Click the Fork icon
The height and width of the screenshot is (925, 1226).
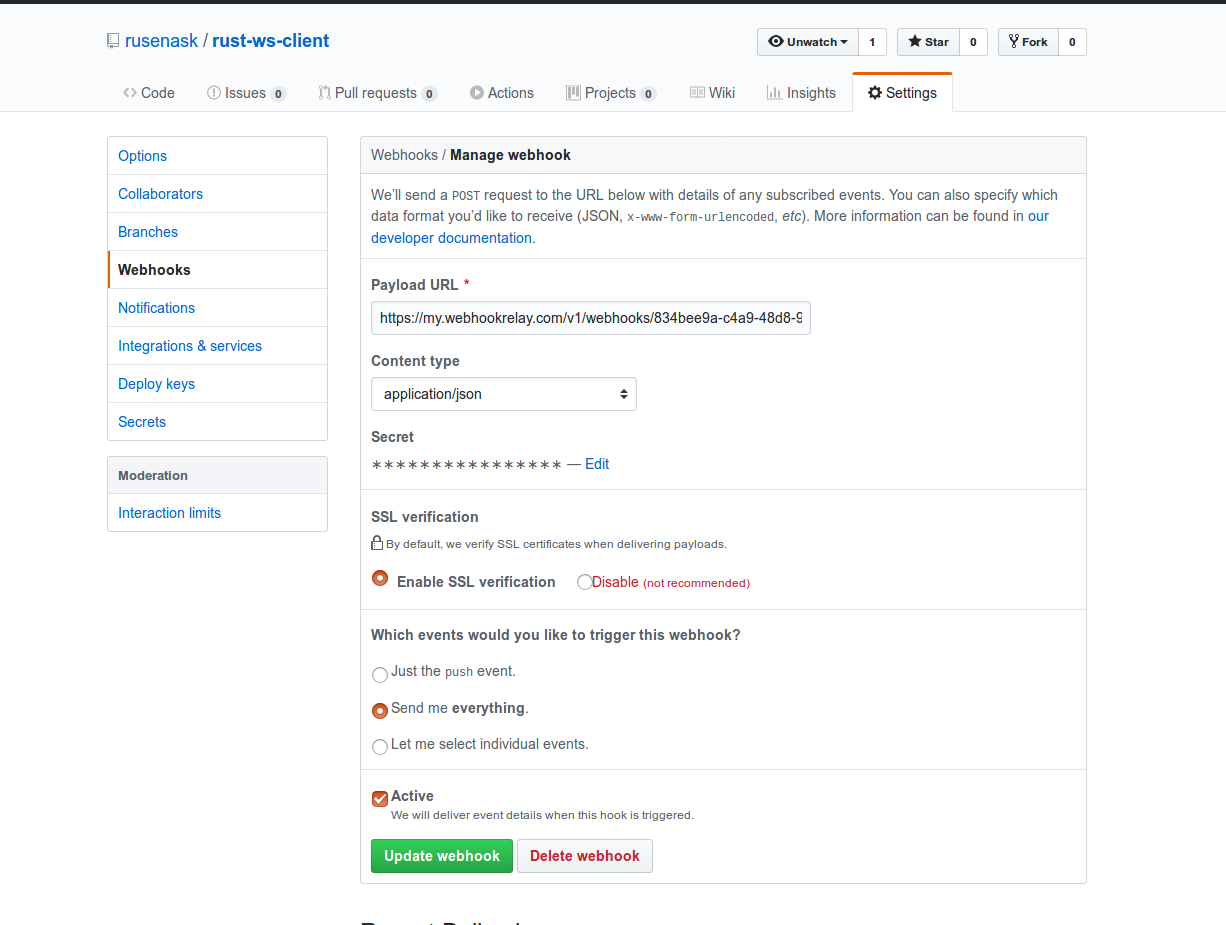tap(1013, 41)
